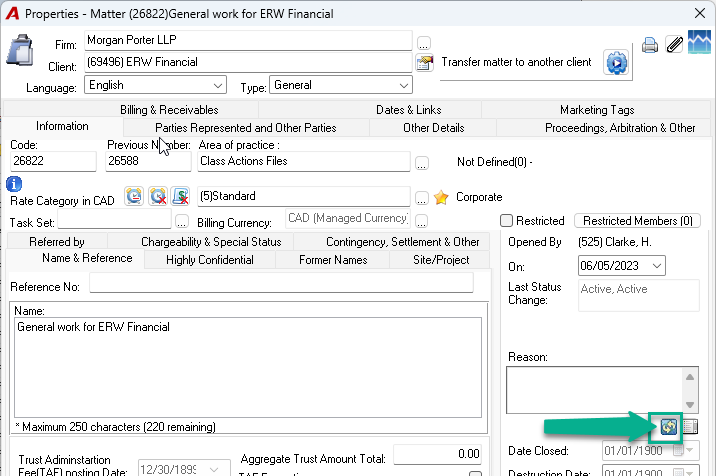Open the Highly Confidential sub-tab
Image resolution: width=716 pixels, height=476 pixels.
tap(210, 260)
